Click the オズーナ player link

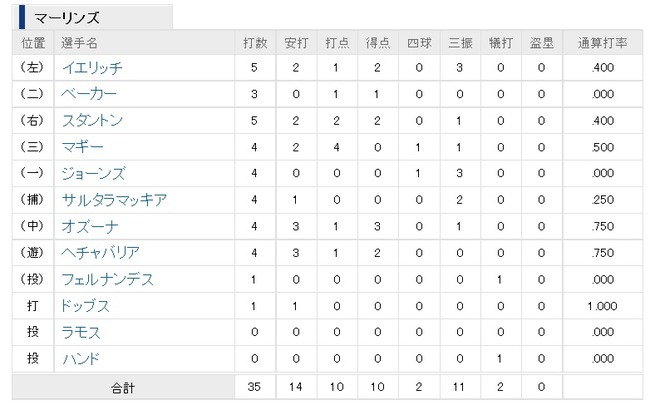point(90,226)
